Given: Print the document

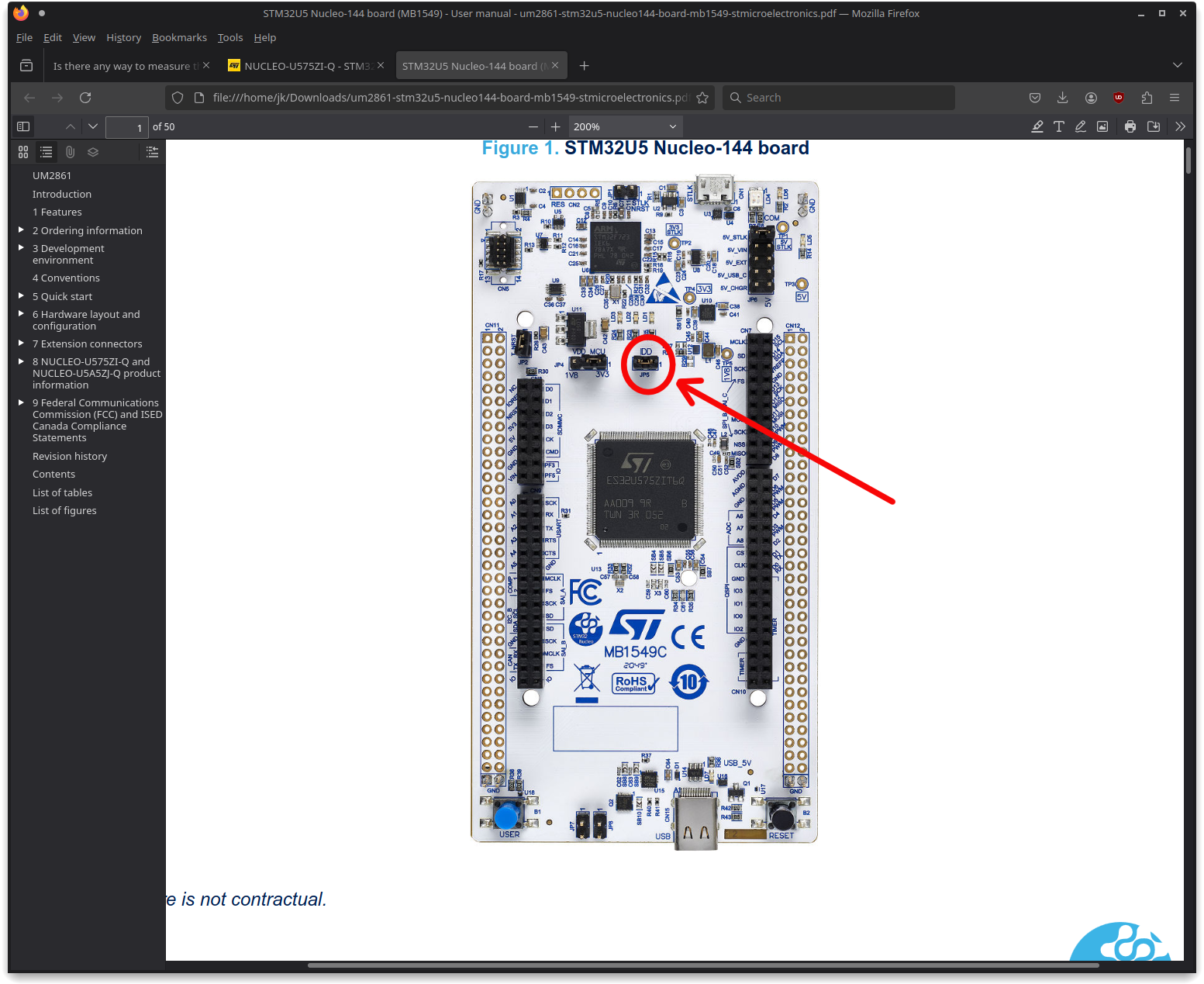Looking at the screenshot, I should tap(1130, 126).
